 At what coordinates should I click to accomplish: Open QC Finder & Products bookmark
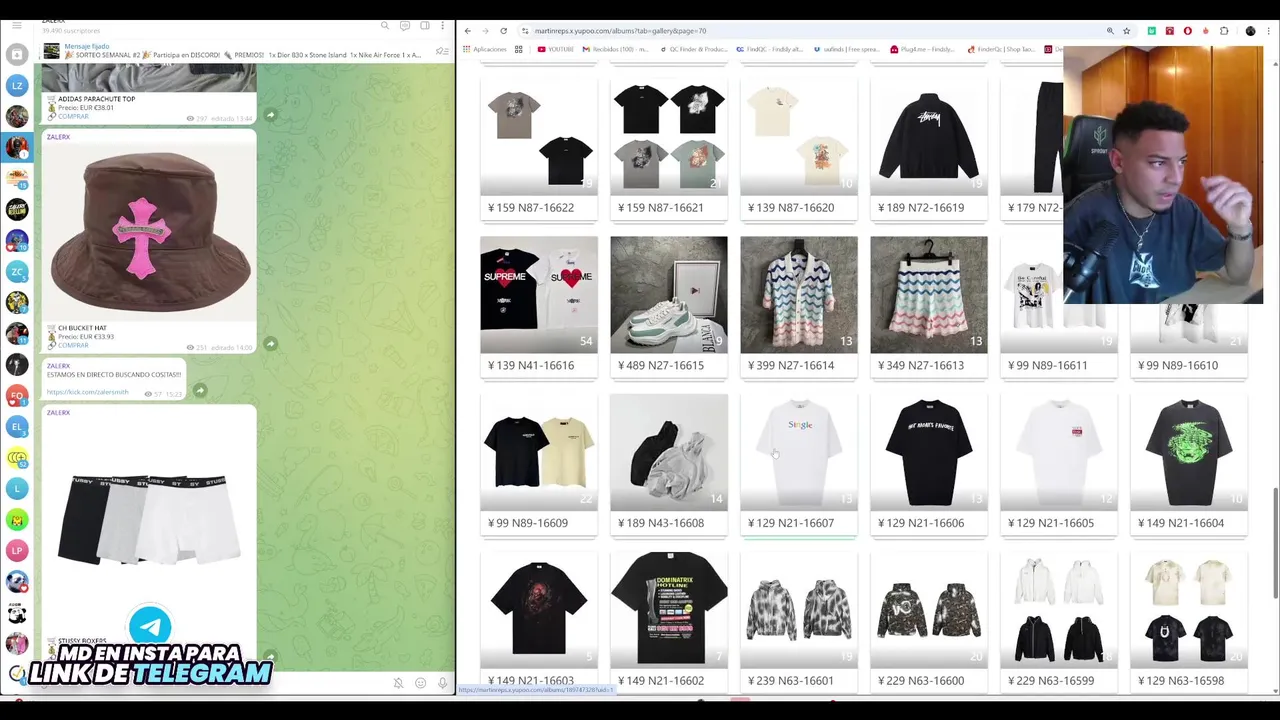[692, 49]
